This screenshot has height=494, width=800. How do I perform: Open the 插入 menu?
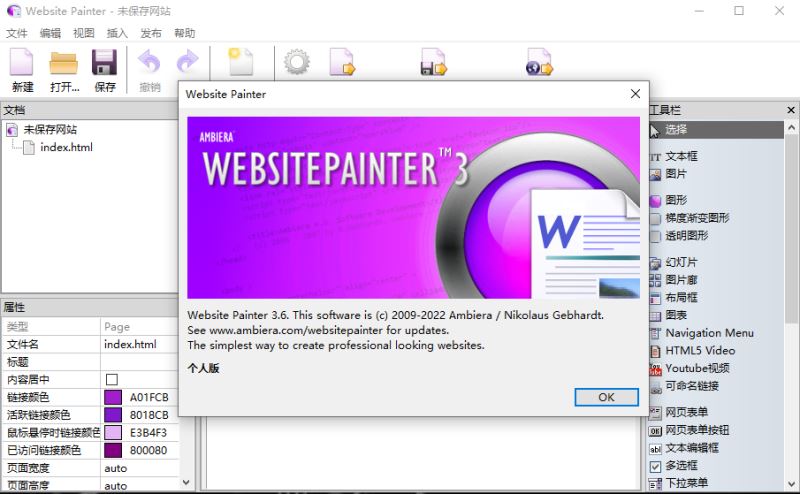point(117,33)
